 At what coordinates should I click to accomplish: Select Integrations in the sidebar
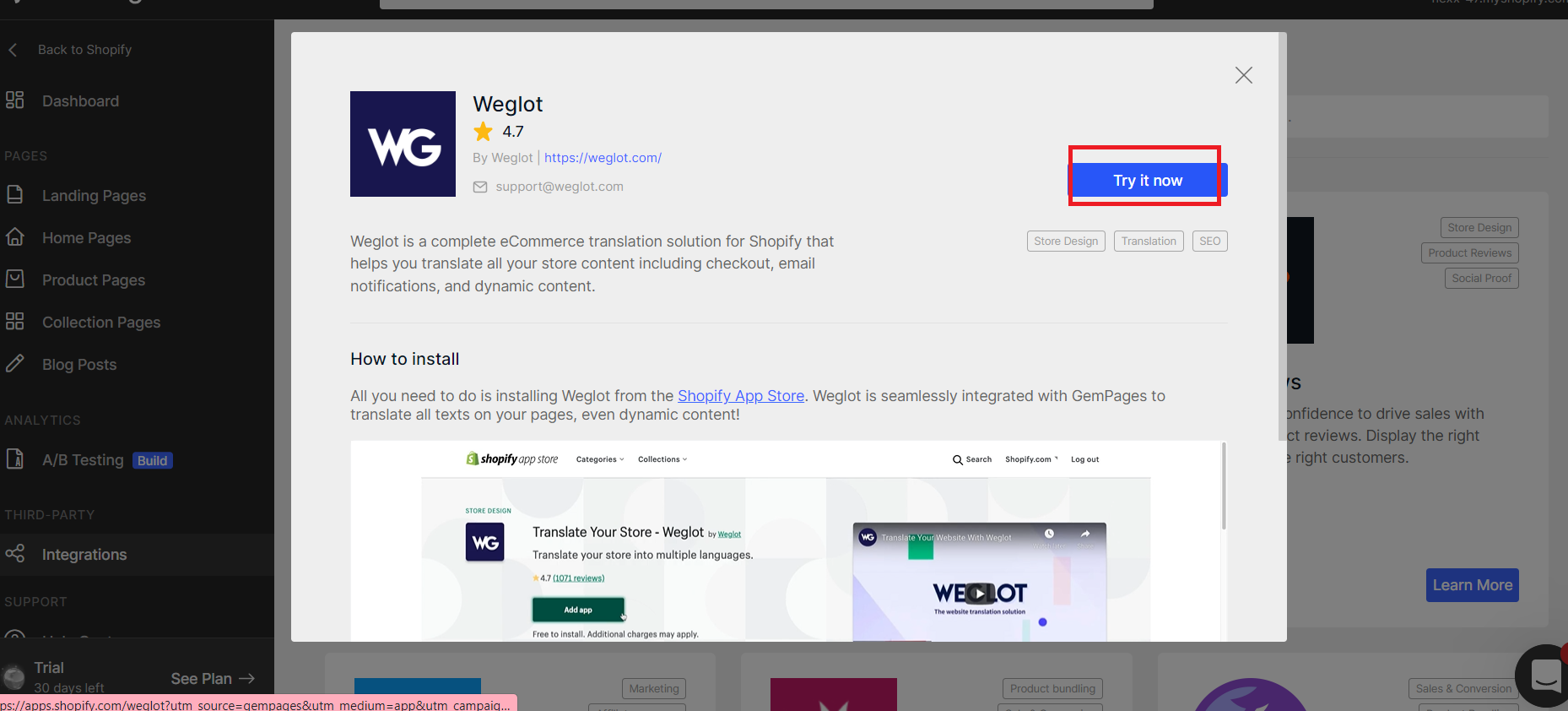137,554
